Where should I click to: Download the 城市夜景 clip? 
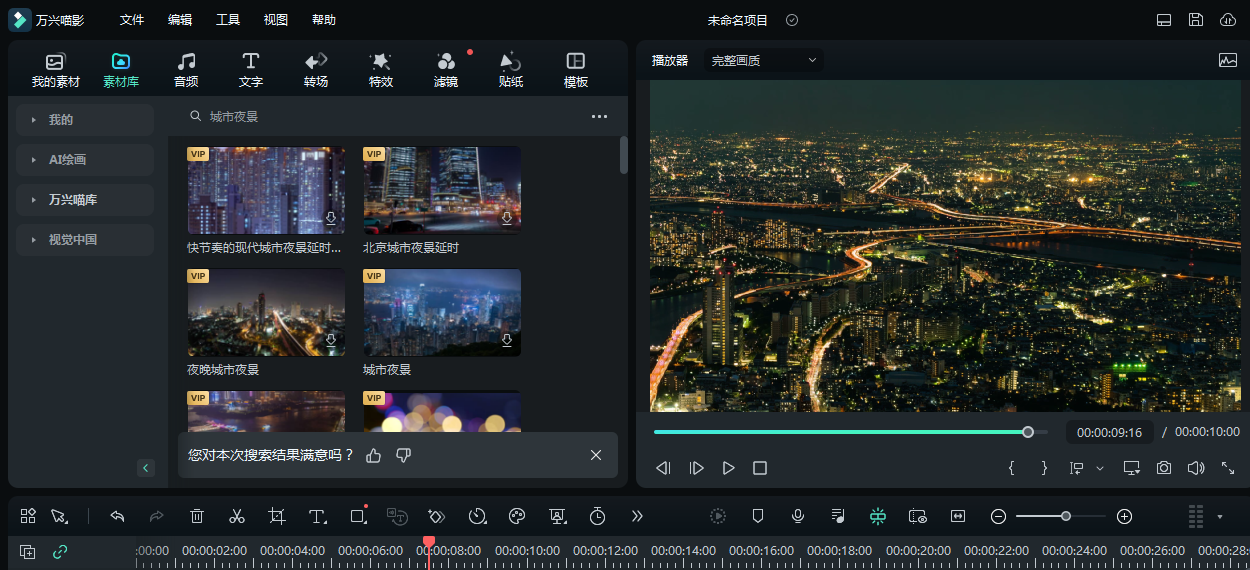click(x=507, y=340)
